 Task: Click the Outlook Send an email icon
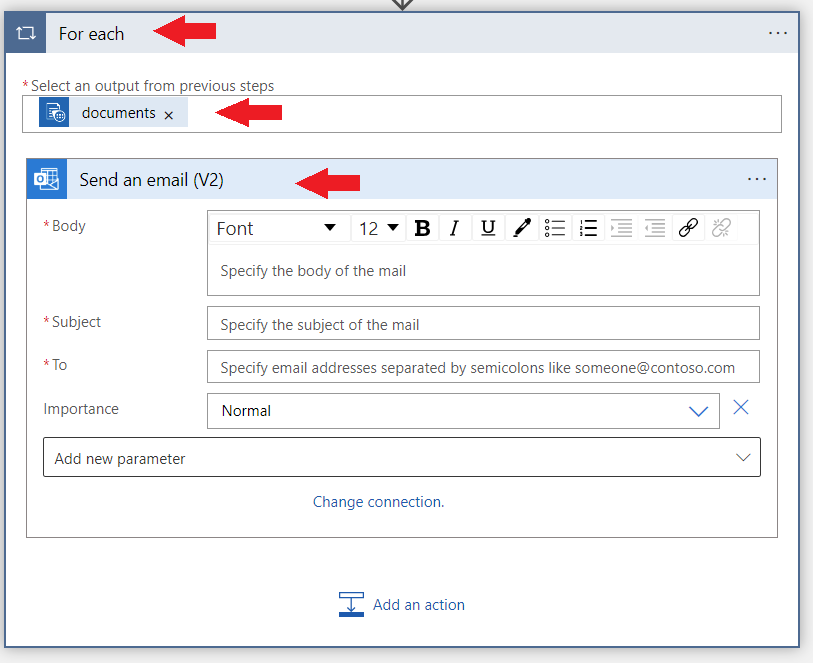pos(46,179)
